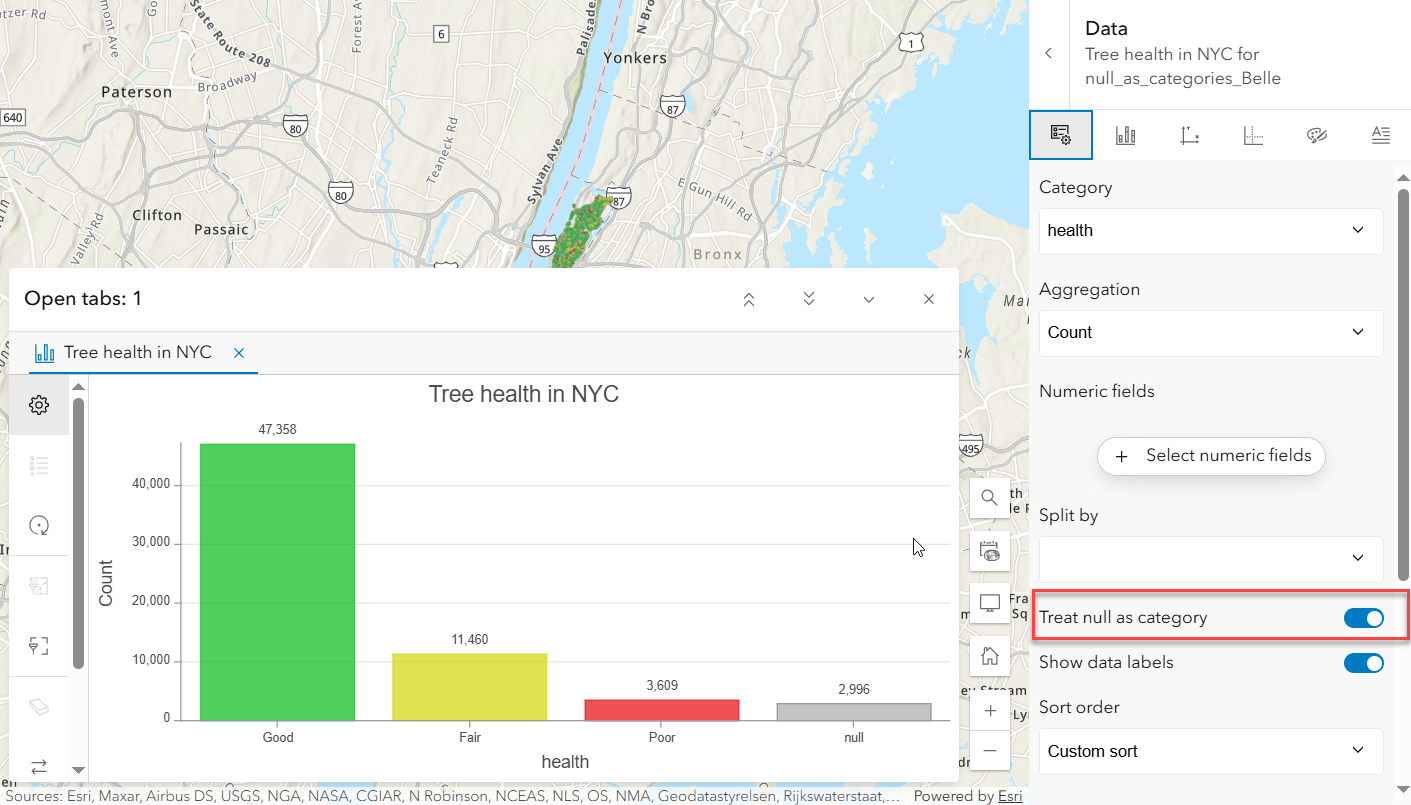This screenshot has height=805, width=1411.
Task: Open the chart Text formatting tab
Action: click(1381, 134)
